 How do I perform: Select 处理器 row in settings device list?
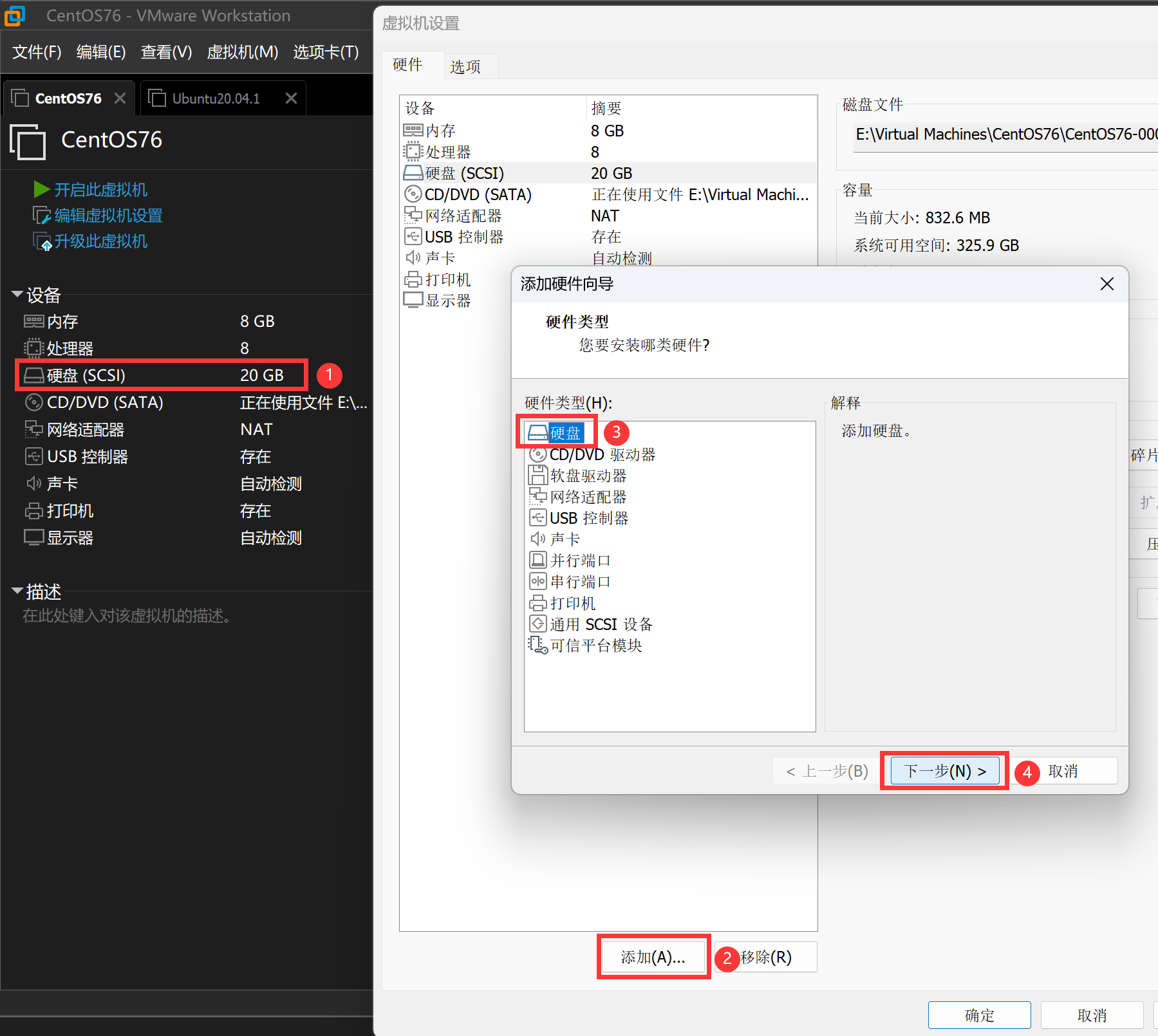click(x=608, y=152)
